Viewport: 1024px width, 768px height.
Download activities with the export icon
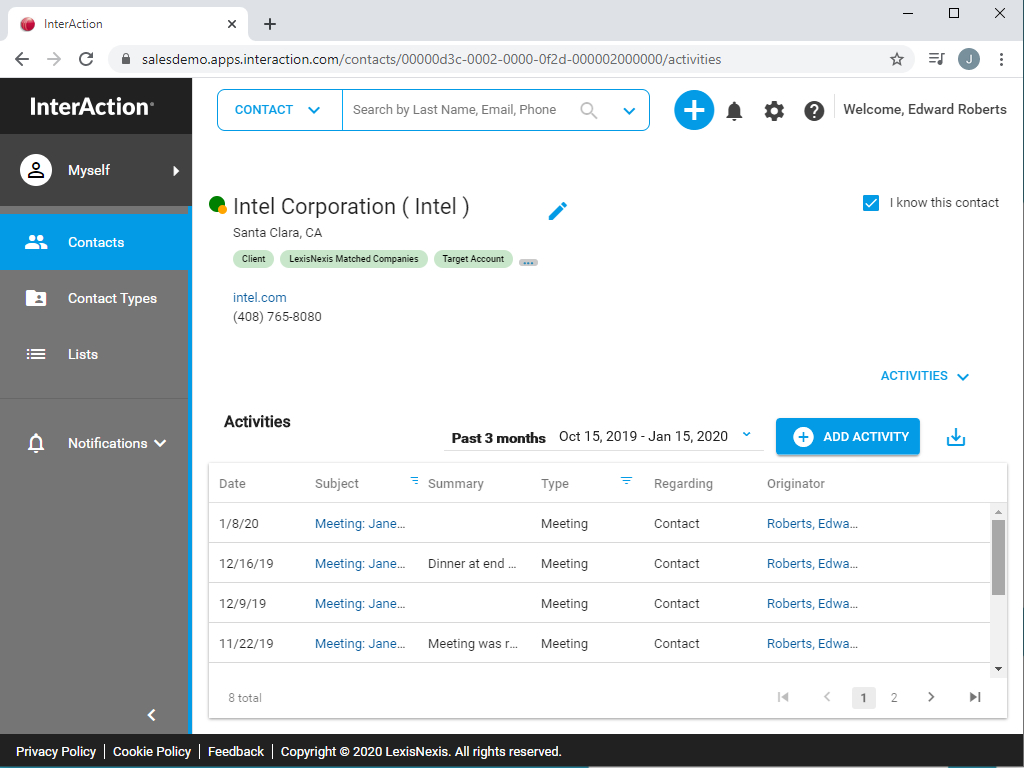point(955,437)
